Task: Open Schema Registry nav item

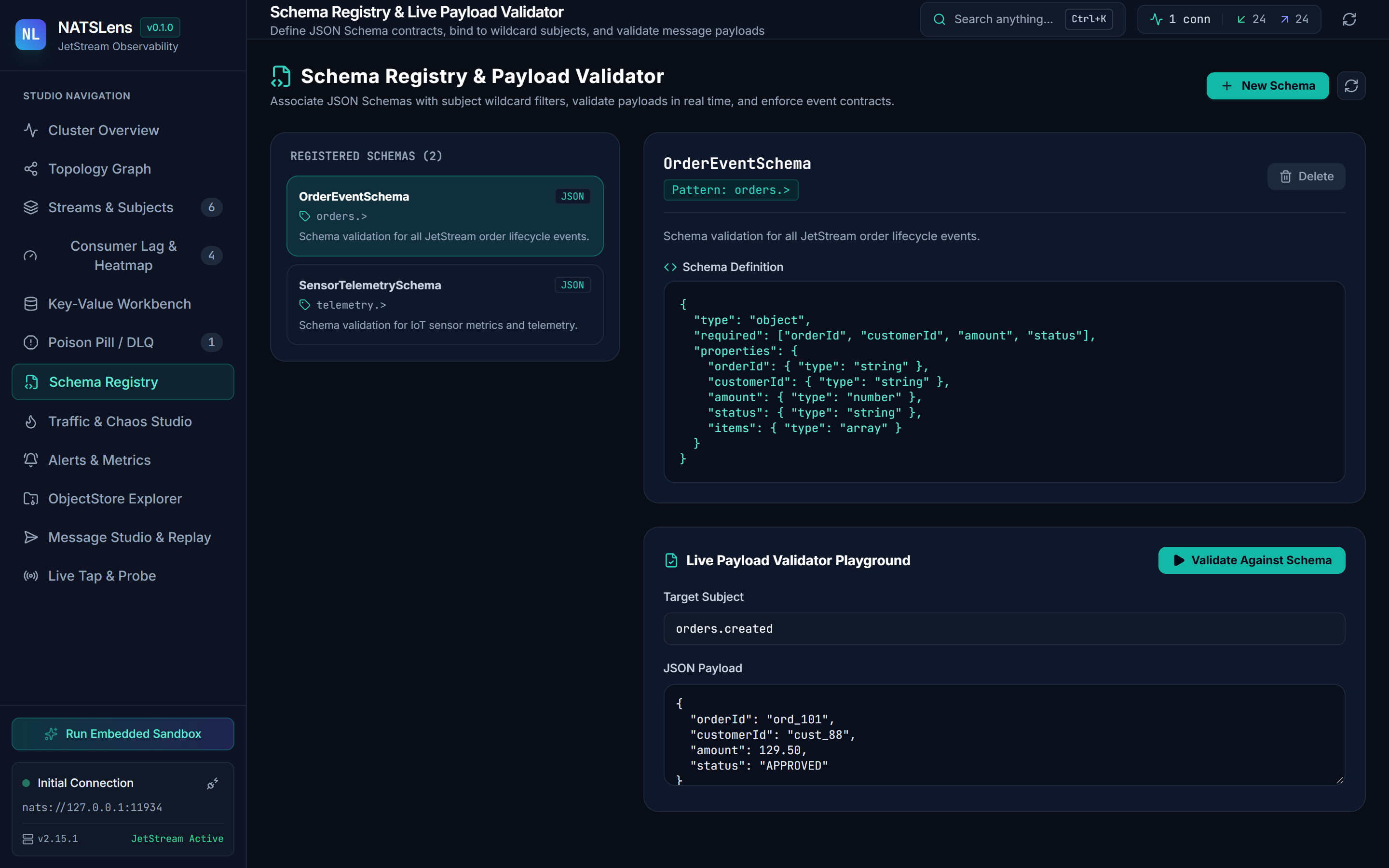Action: coord(123,382)
